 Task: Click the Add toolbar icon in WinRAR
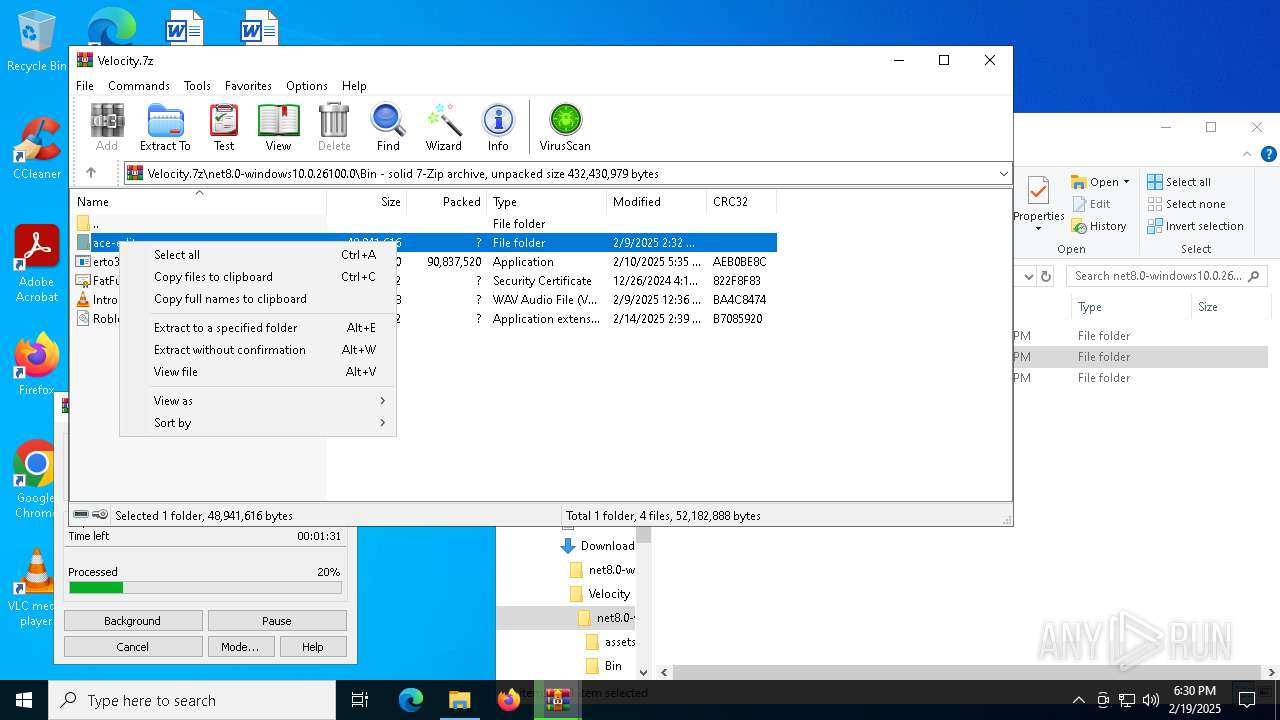pos(107,127)
